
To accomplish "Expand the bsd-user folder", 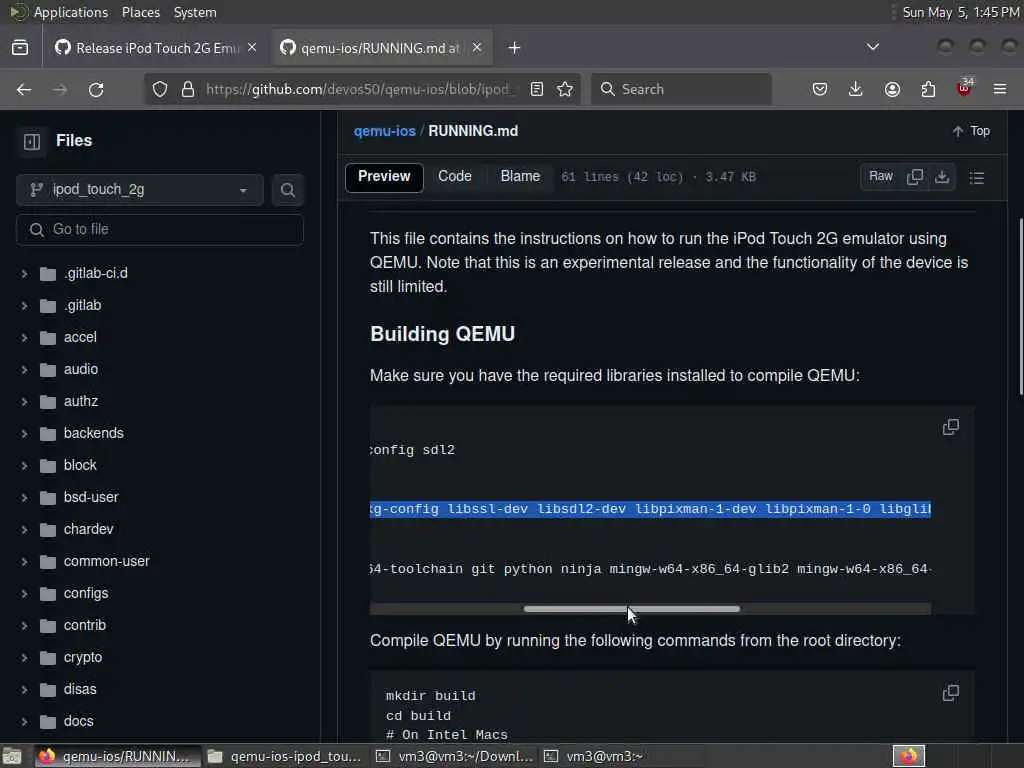I will click(x=24, y=498).
